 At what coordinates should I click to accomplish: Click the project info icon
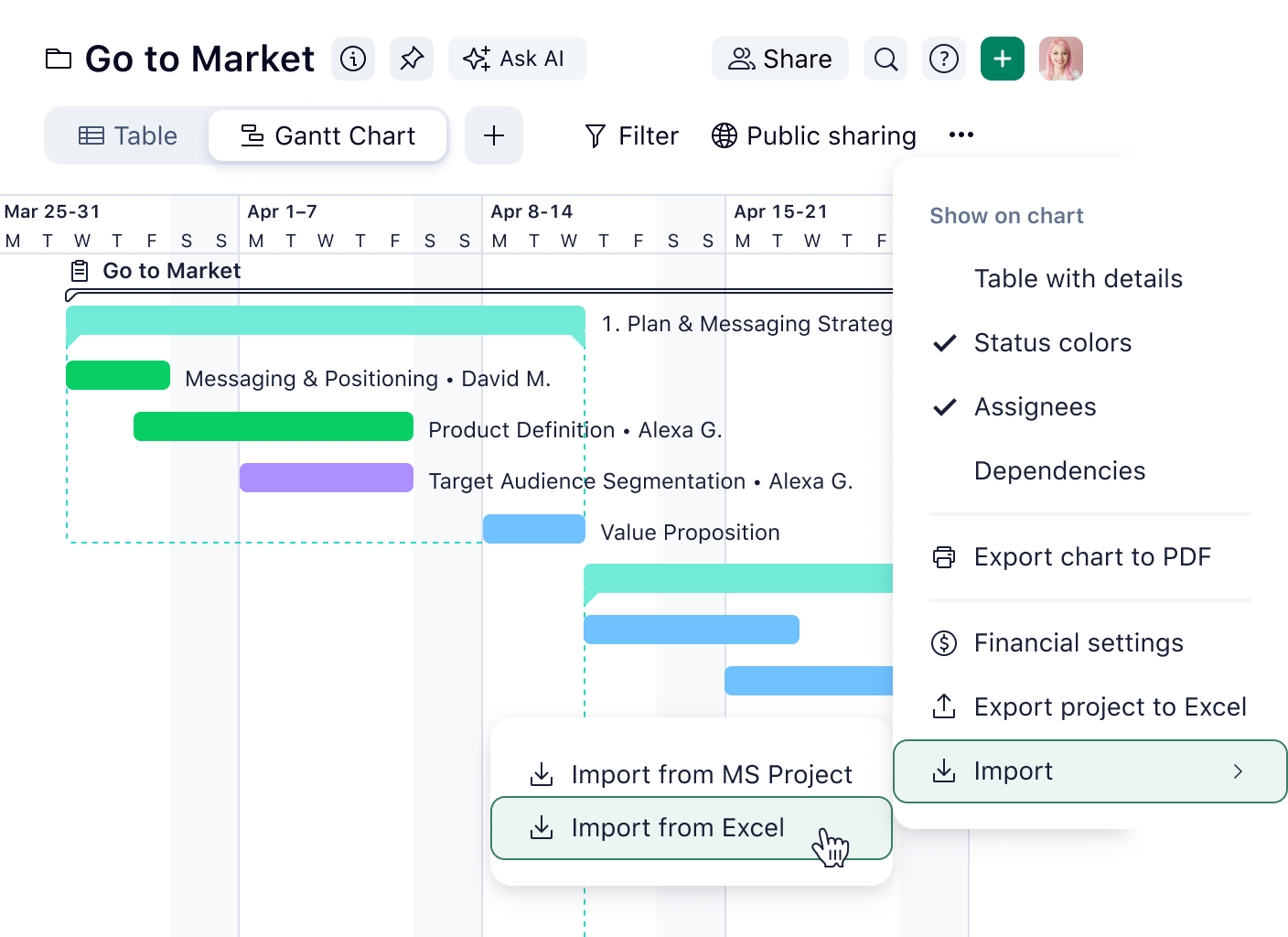(352, 58)
